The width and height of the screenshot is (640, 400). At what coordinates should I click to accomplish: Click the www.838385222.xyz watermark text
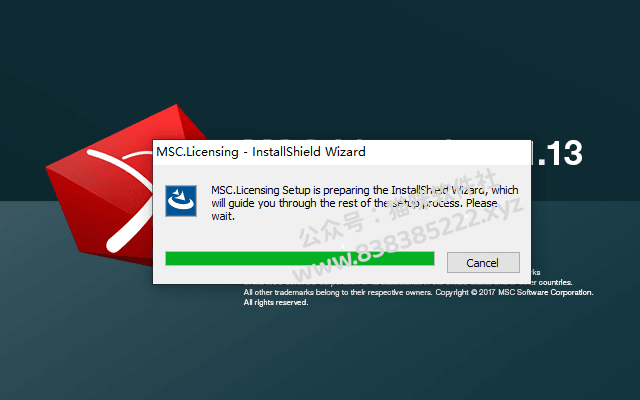tap(408, 241)
